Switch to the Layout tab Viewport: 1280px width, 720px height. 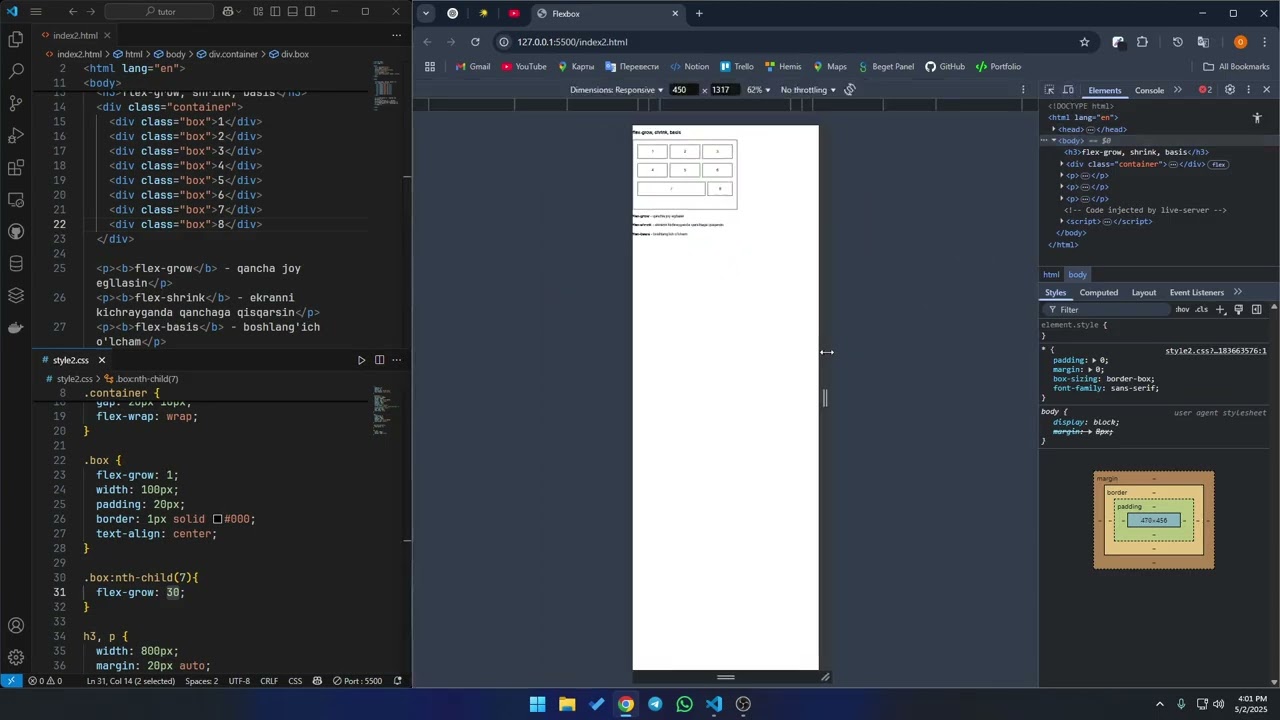(1144, 293)
